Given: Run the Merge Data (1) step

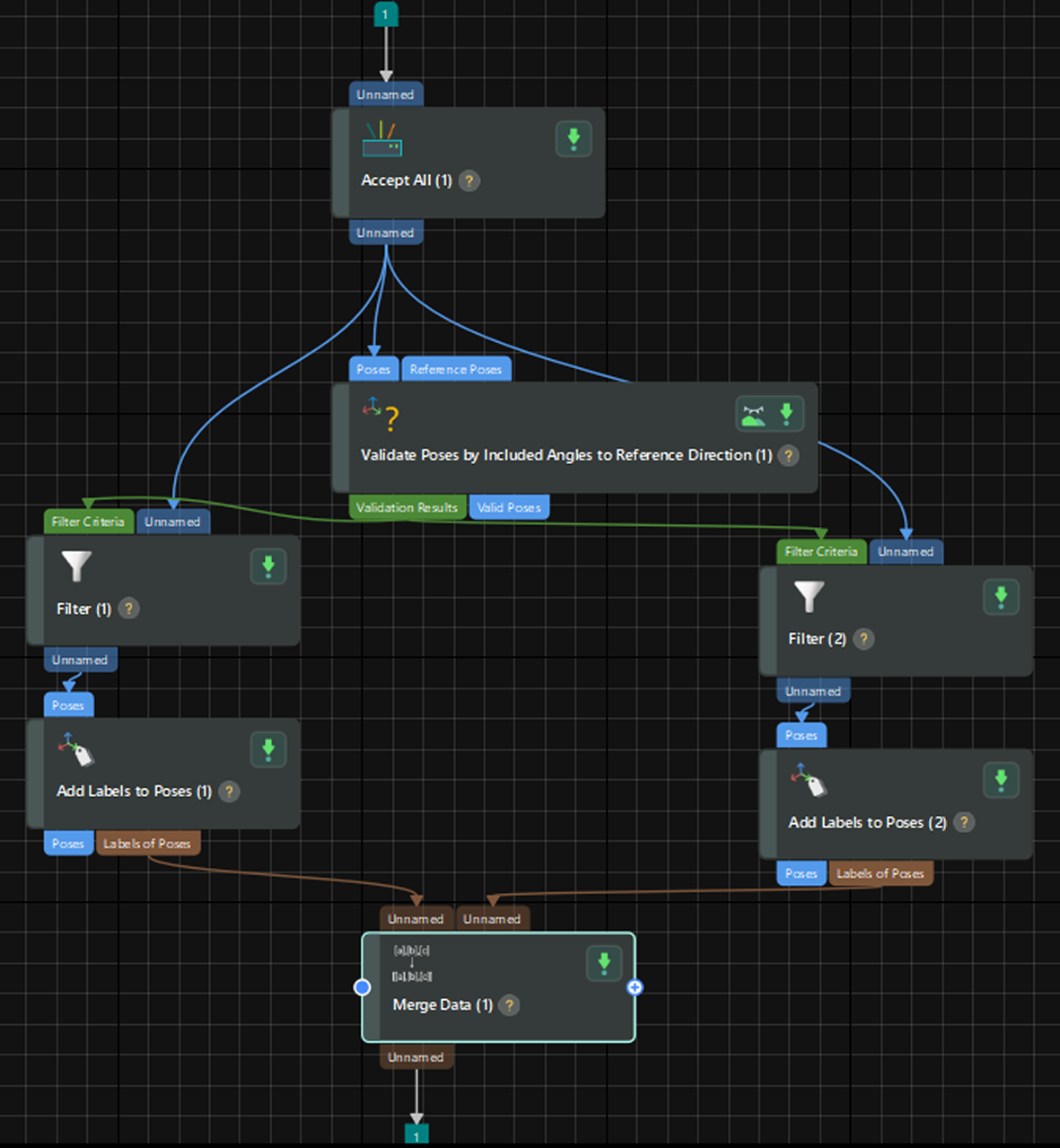Looking at the screenshot, I should 604,963.
